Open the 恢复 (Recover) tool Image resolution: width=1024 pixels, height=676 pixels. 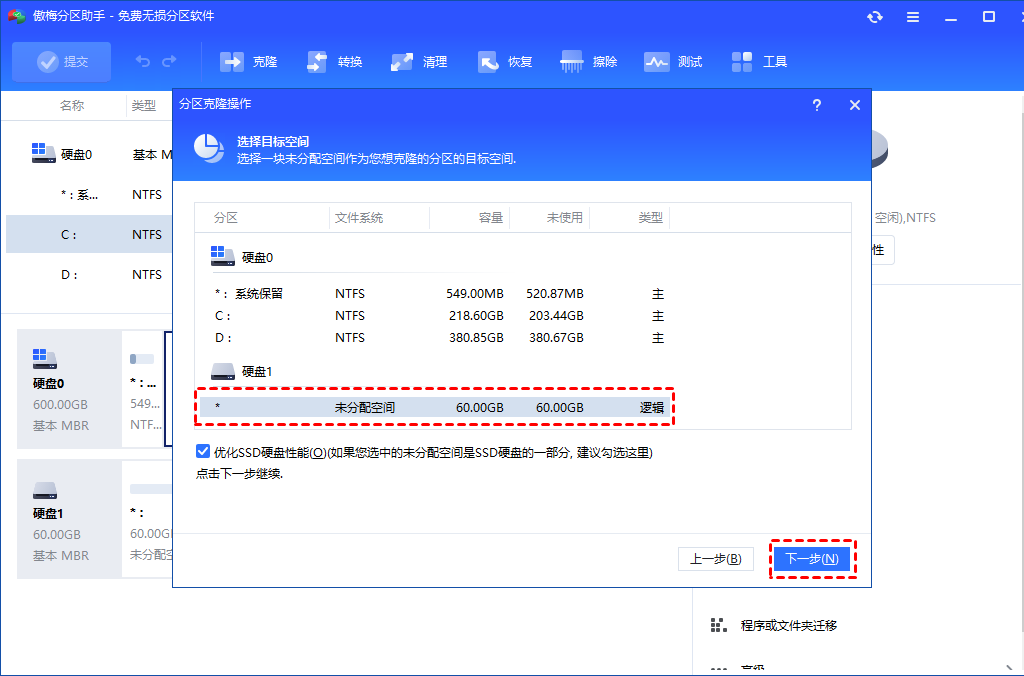(x=504, y=61)
